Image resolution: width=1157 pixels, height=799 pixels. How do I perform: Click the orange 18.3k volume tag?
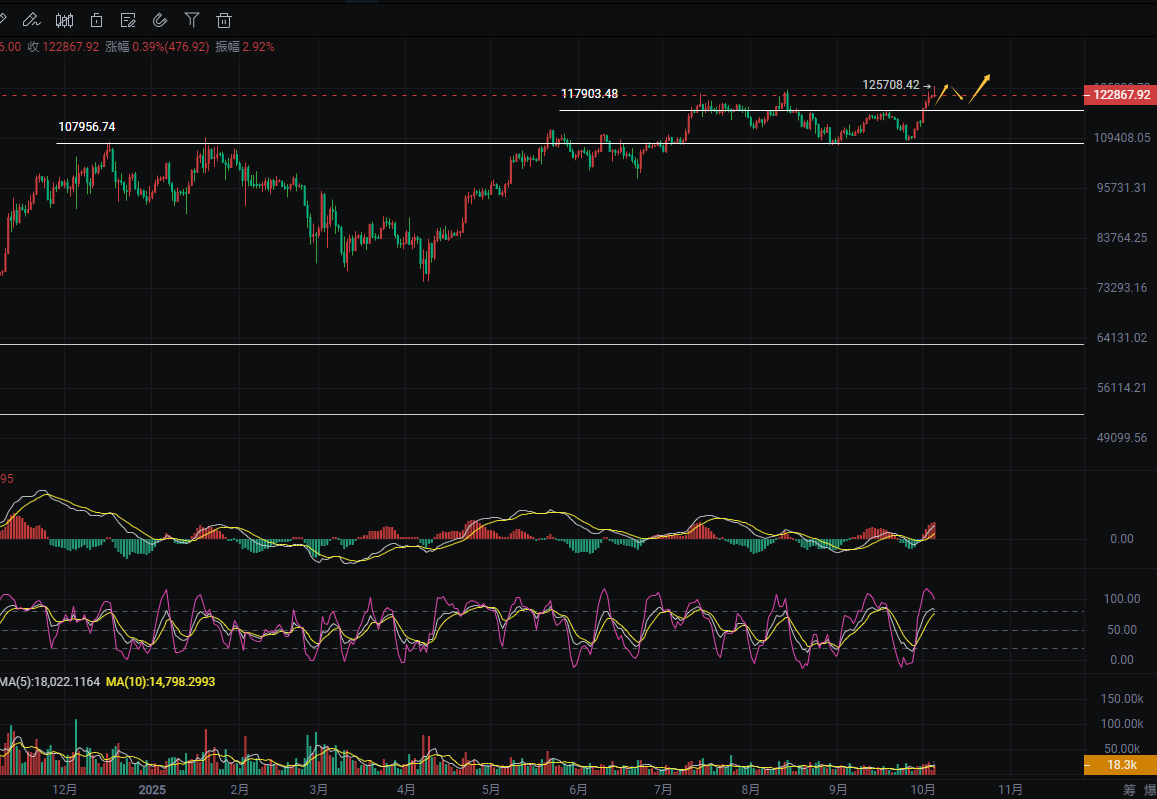(1121, 765)
